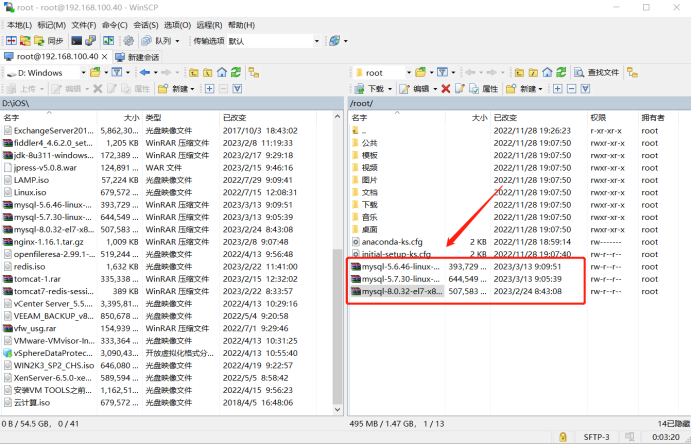Click local panel open-directory folder icon
Screen dimensions: 692x444
(95, 72)
